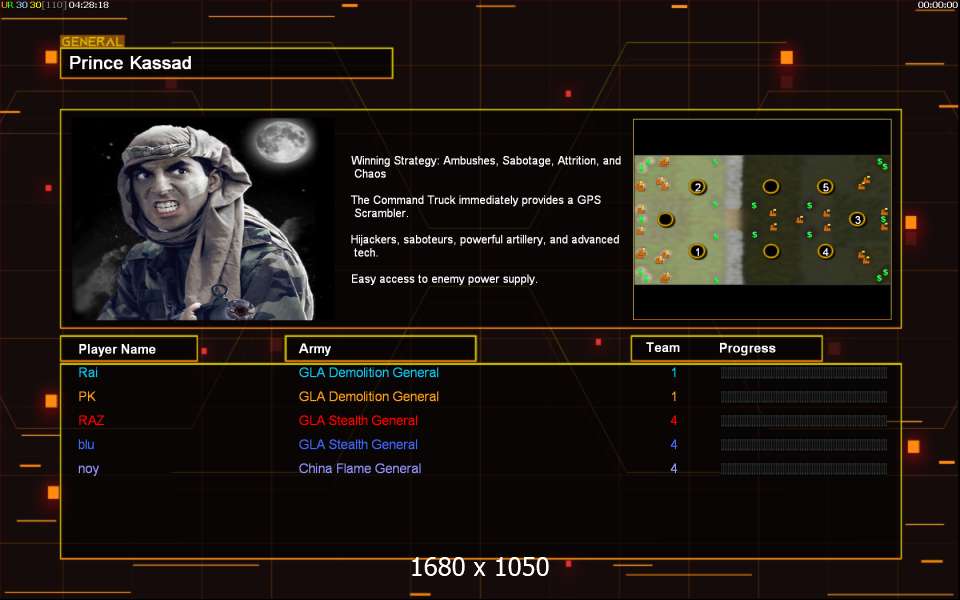960x600 pixels.
Task: Click PK's team number 1
Action: pyautogui.click(x=674, y=397)
